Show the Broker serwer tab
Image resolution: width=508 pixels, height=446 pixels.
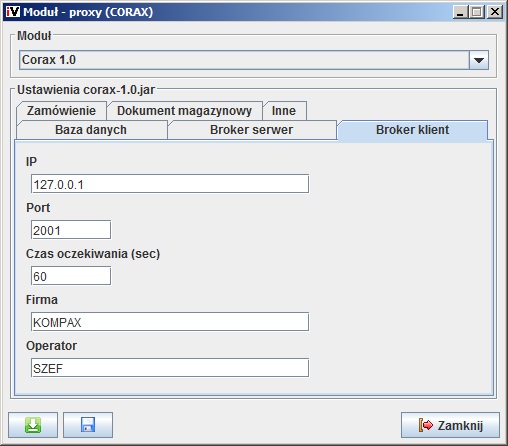pos(252,130)
